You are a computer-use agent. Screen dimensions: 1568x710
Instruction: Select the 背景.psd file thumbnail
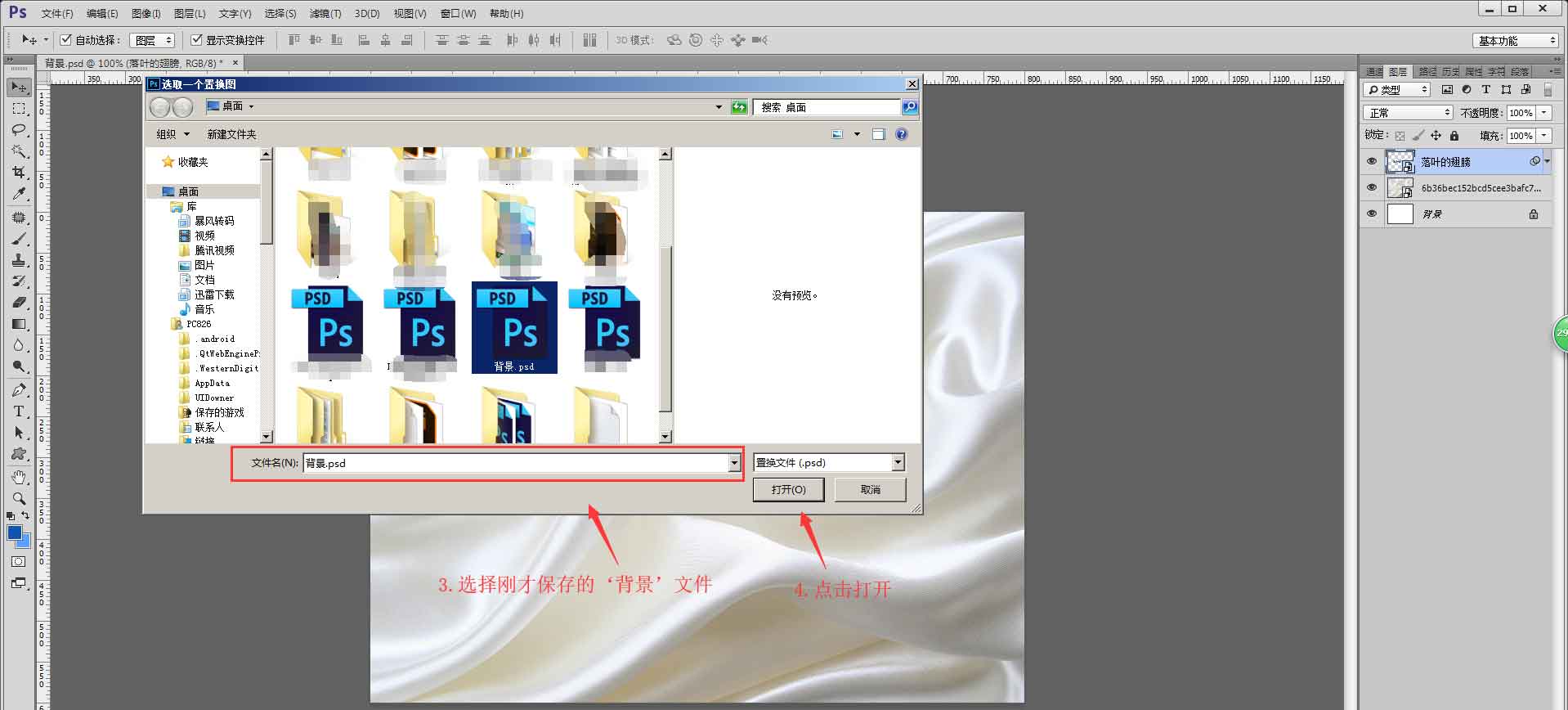point(514,327)
